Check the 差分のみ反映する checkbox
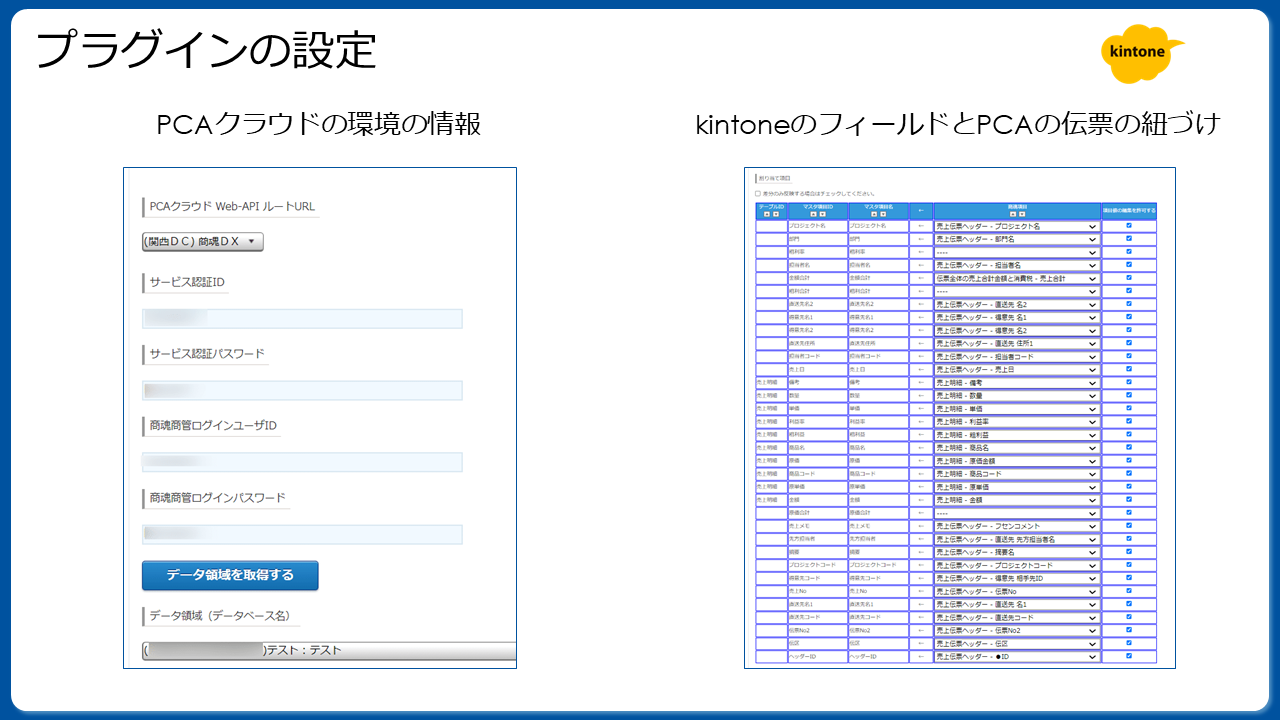This screenshot has height=720, width=1280. [758, 194]
